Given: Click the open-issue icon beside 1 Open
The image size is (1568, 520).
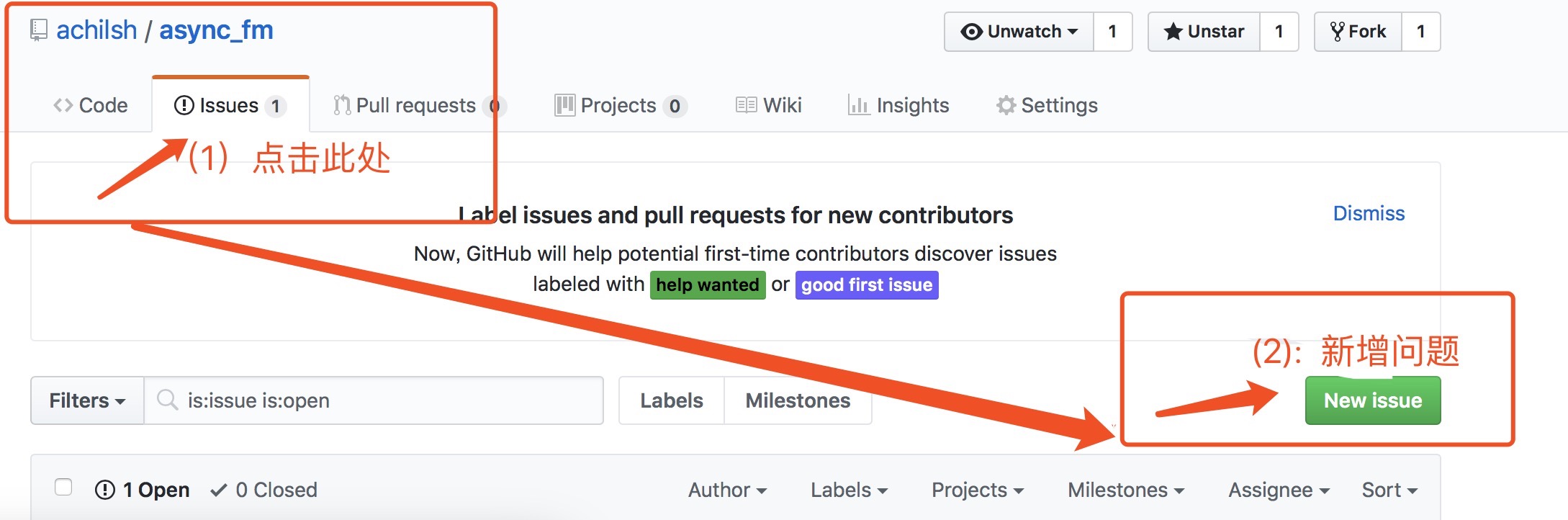Looking at the screenshot, I should pyautogui.click(x=105, y=490).
